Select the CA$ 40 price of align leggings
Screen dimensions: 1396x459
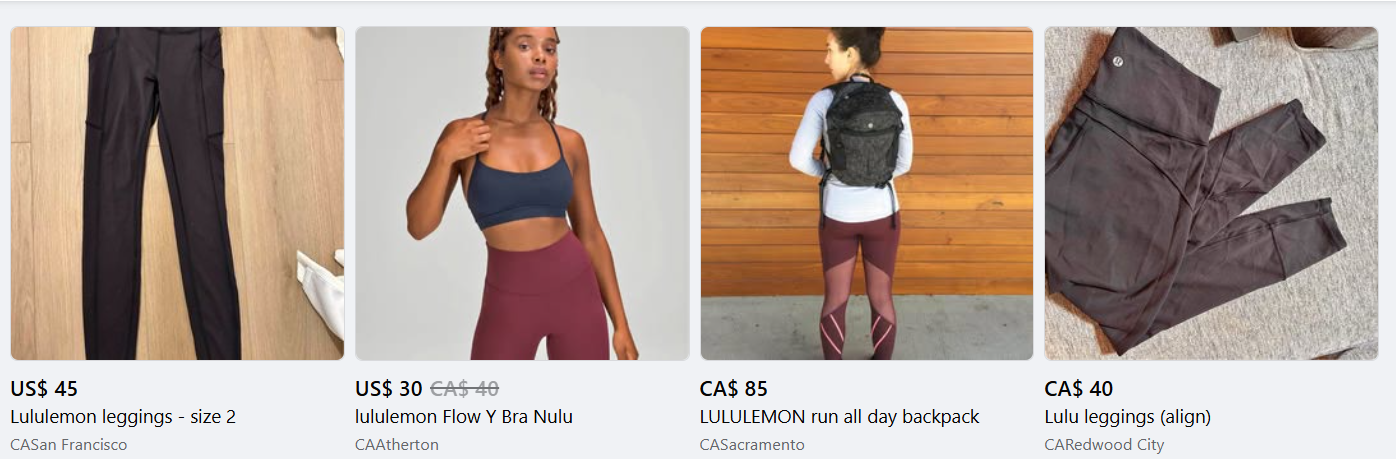(1079, 389)
